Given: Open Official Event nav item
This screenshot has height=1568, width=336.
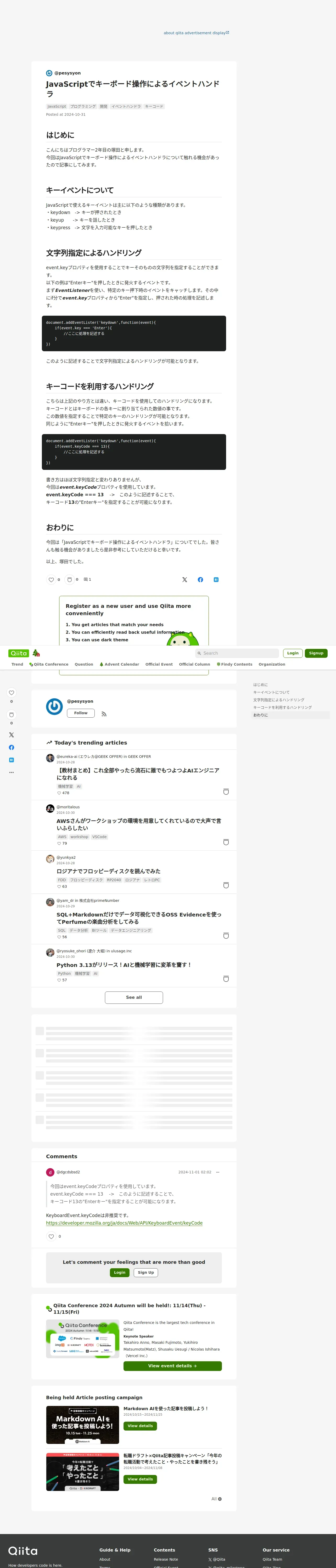Looking at the screenshot, I should point(159,664).
